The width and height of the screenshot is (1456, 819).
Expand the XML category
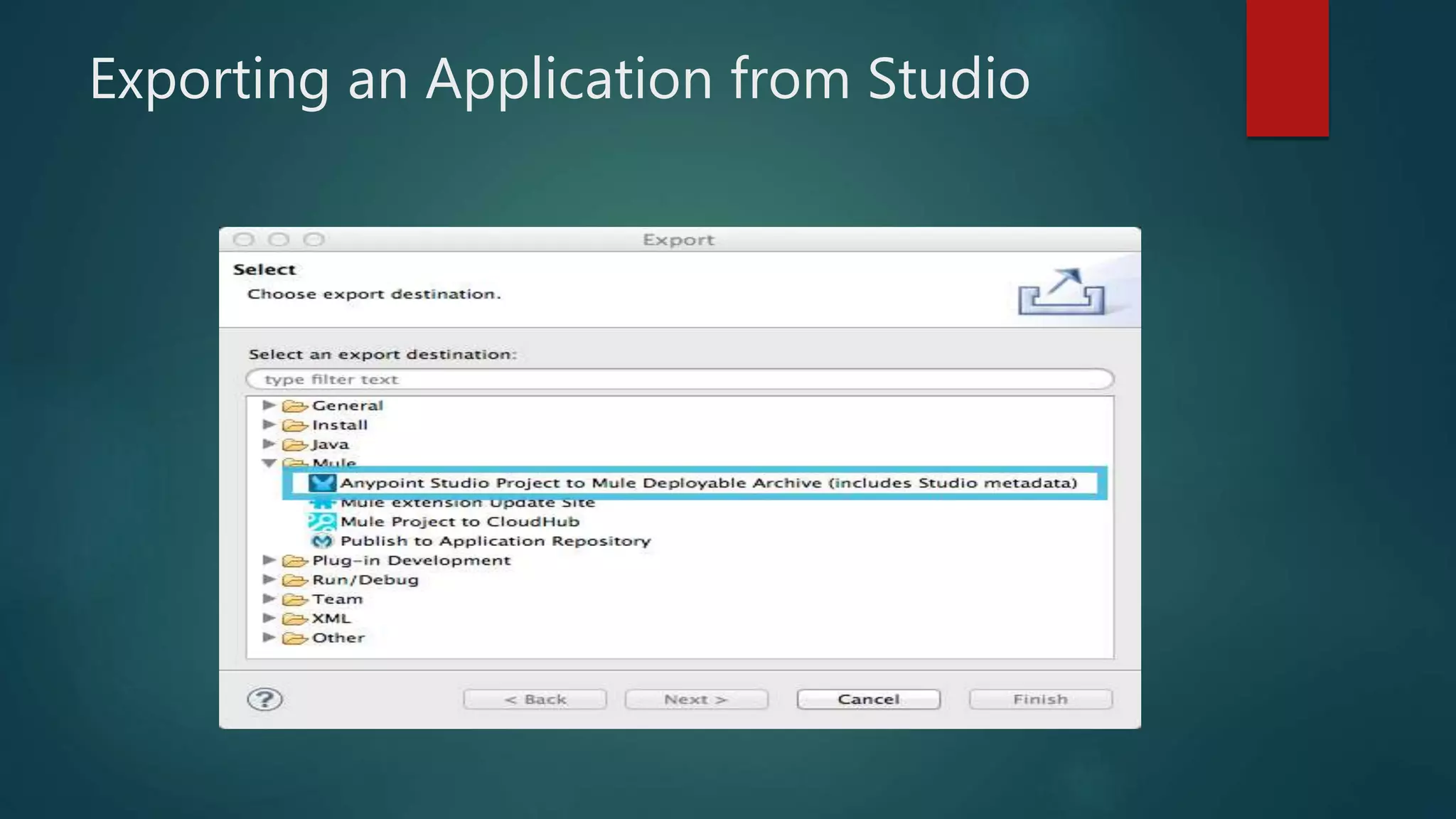(269, 618)
